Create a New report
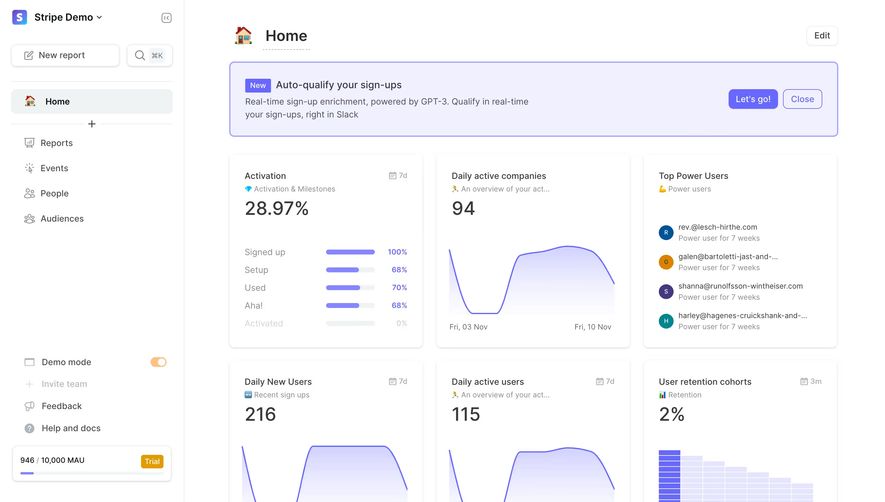 pos(65,55)
